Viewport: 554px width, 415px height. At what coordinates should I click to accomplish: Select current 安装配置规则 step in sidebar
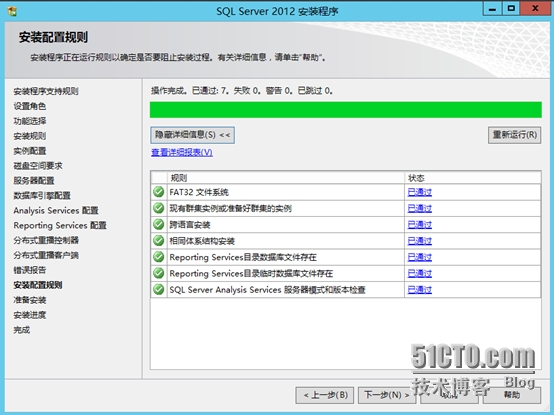click(x=38, y=285)
